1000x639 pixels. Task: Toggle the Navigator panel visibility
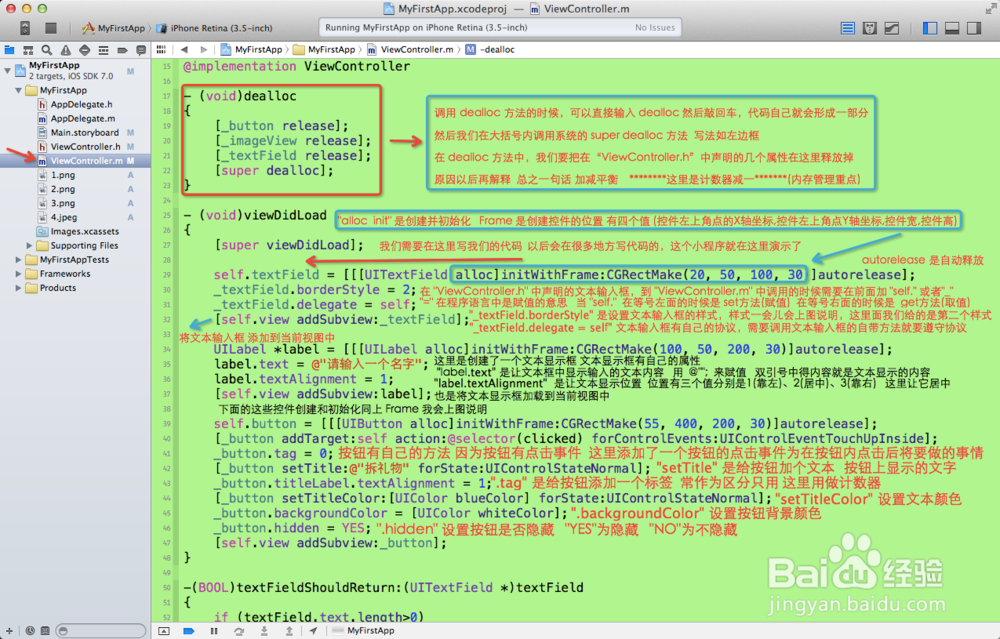click(x=930, y=28)
